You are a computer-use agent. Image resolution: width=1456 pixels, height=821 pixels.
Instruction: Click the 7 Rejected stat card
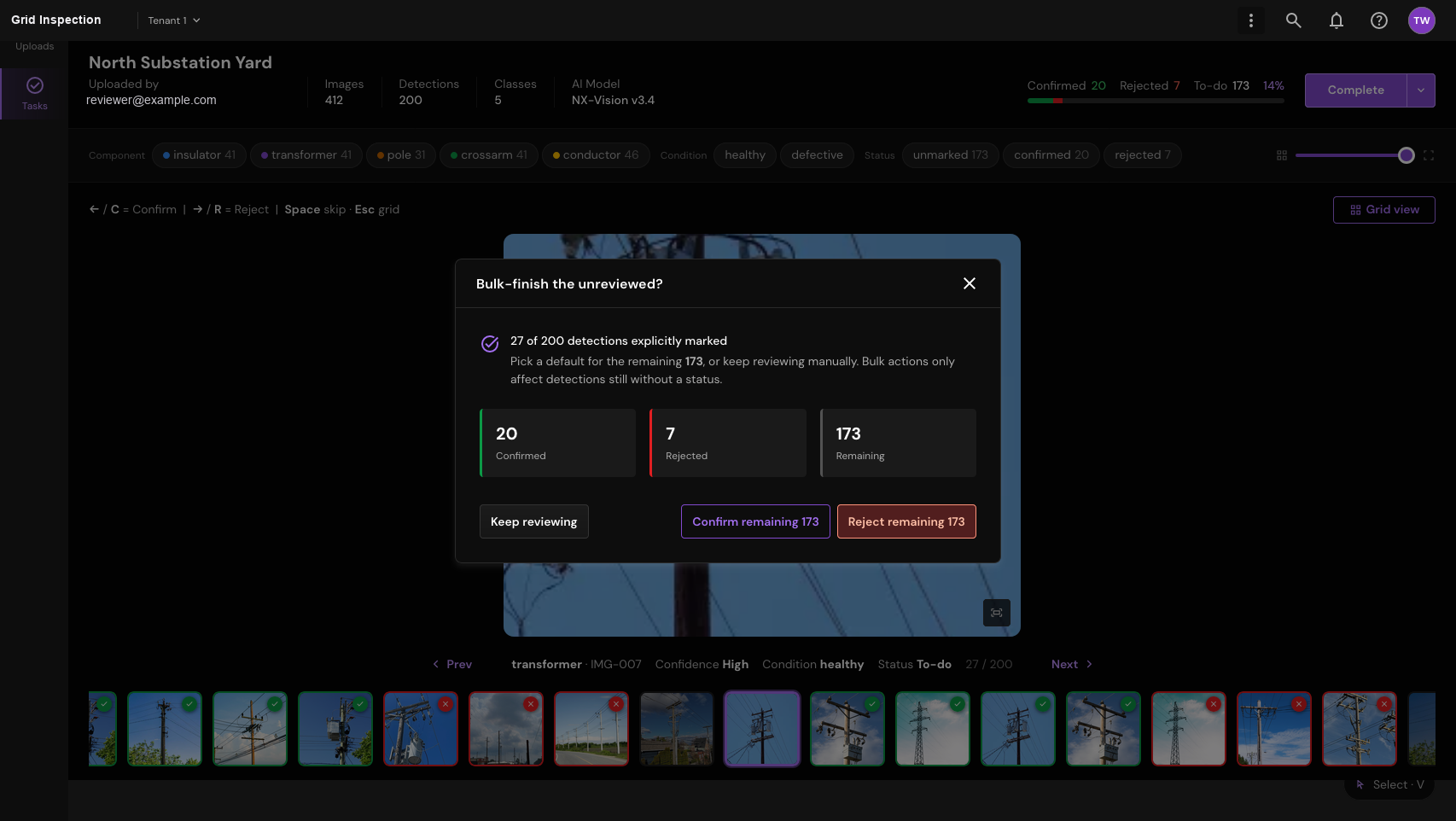point(728,443)
